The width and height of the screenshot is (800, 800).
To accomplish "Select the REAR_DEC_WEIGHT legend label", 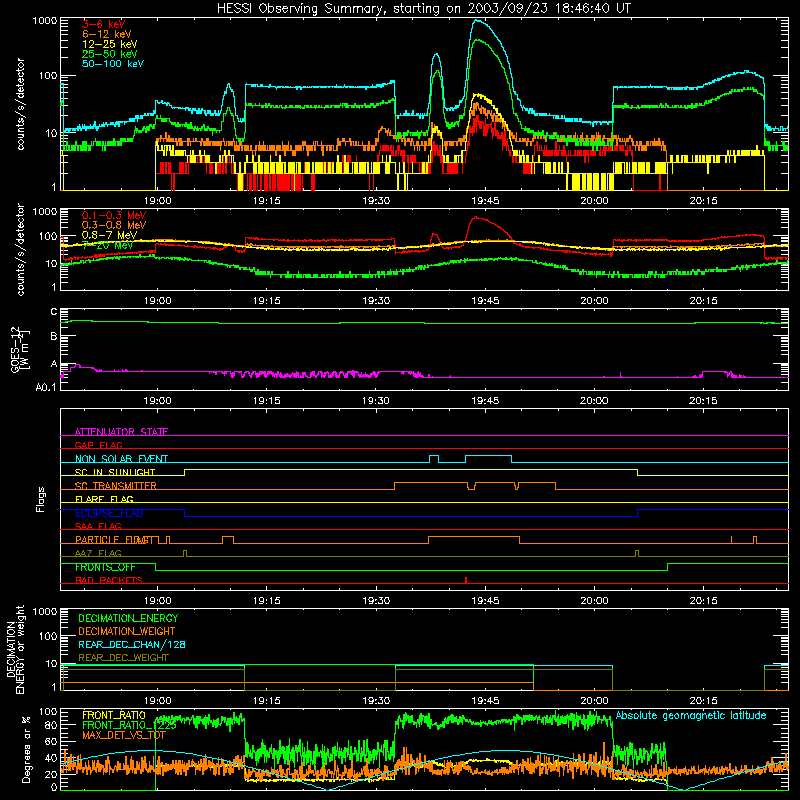I will pyautogui.click(x=123, y=658).
